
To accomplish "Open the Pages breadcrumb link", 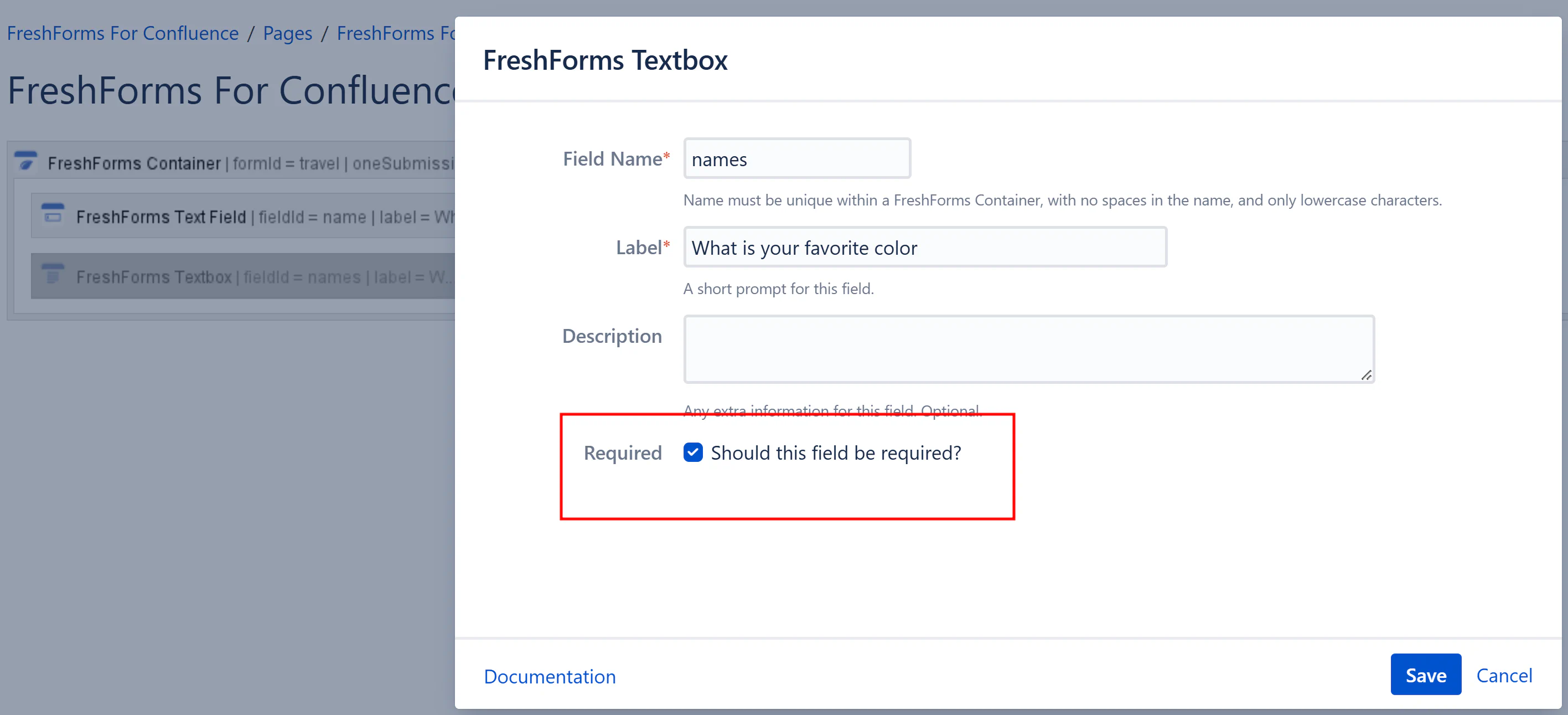I will [287, 33].
